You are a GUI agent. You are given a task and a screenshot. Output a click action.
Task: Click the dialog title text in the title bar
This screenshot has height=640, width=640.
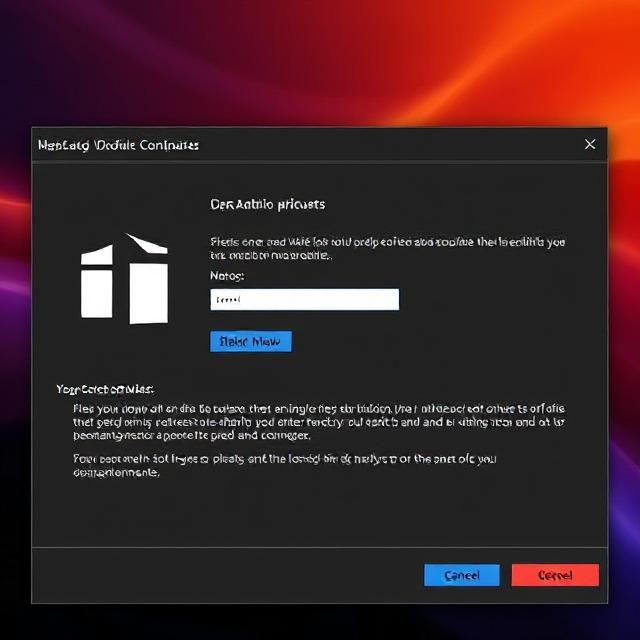click(x=118, y=145)
